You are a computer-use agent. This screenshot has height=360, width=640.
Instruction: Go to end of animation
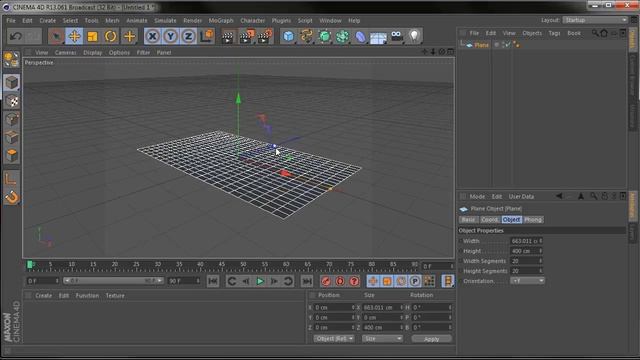click(307, 281)
